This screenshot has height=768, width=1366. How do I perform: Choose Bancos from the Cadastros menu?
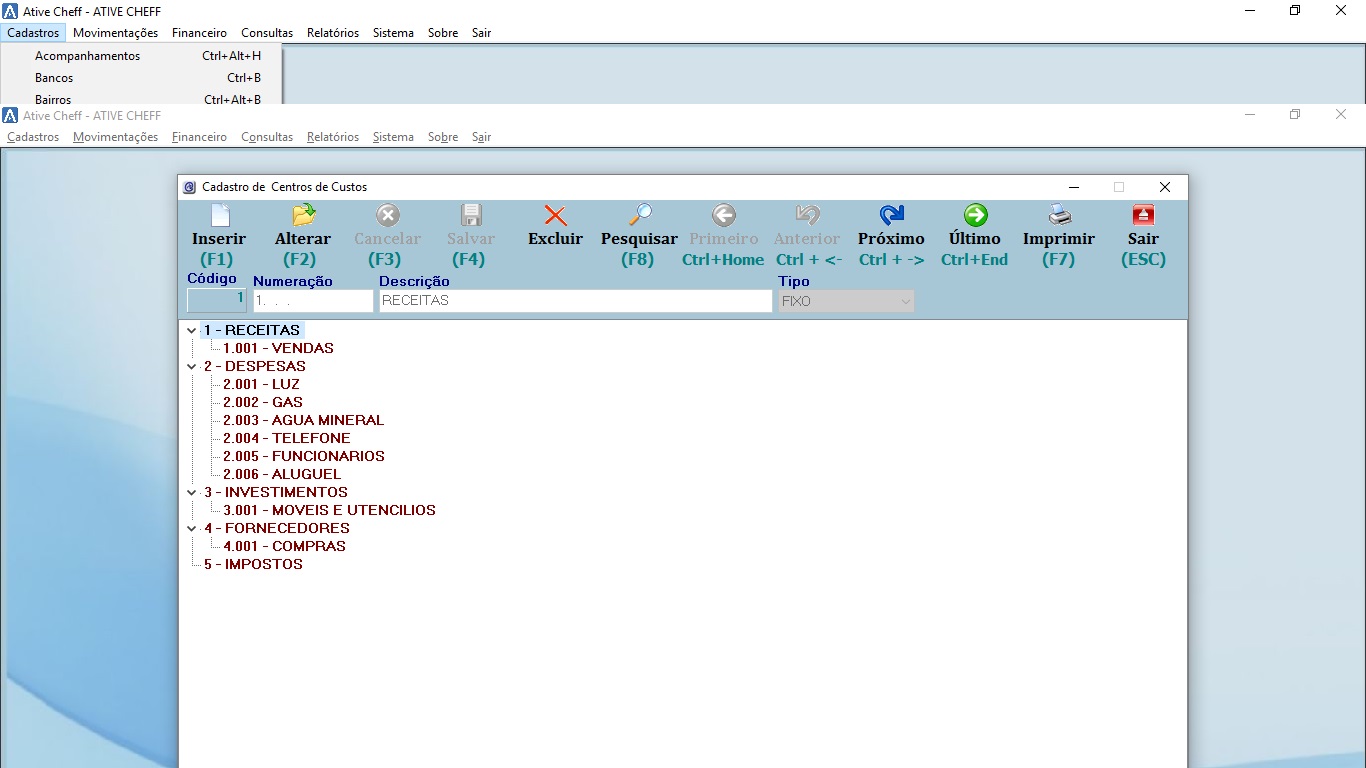tap(142, 78)
